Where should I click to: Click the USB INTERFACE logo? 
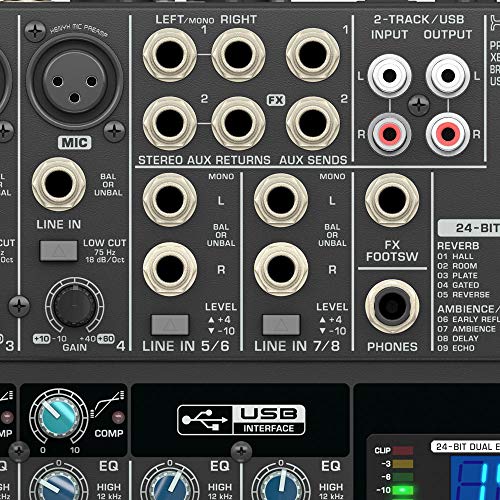pyautogui.click(x=241, y=420)
